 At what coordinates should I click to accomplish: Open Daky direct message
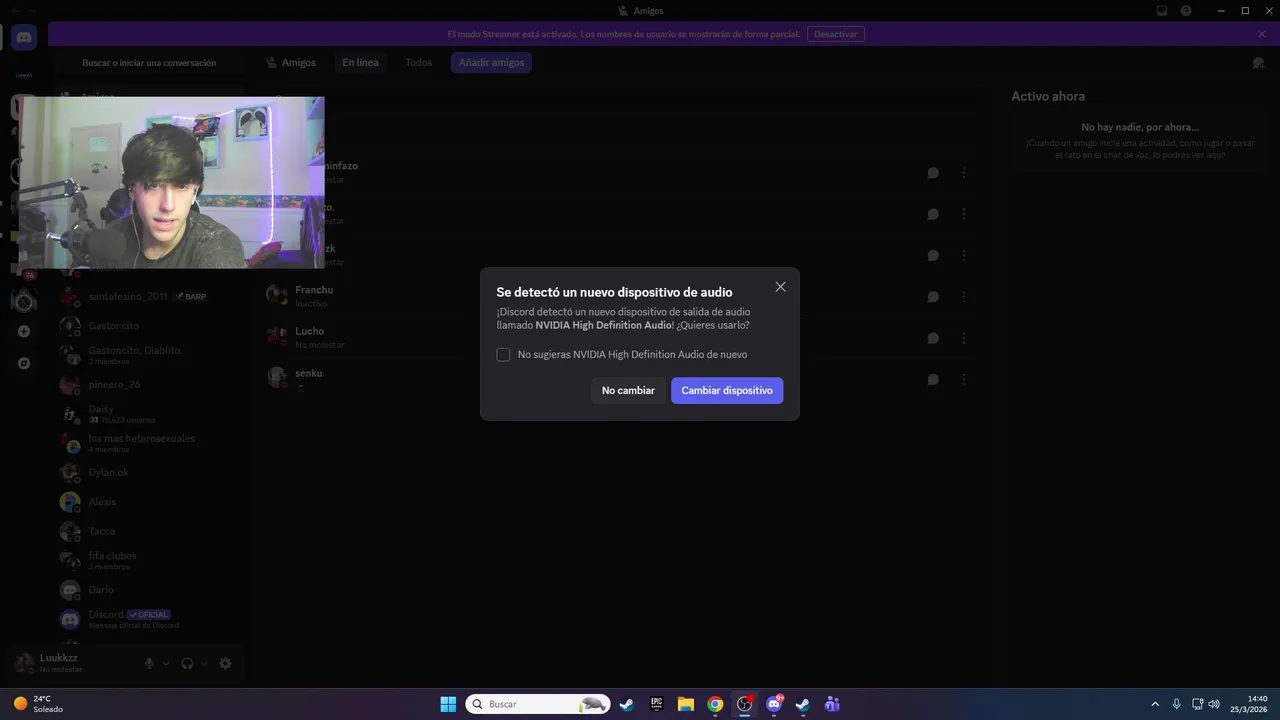pyautogui.click(x=150, y=414)
